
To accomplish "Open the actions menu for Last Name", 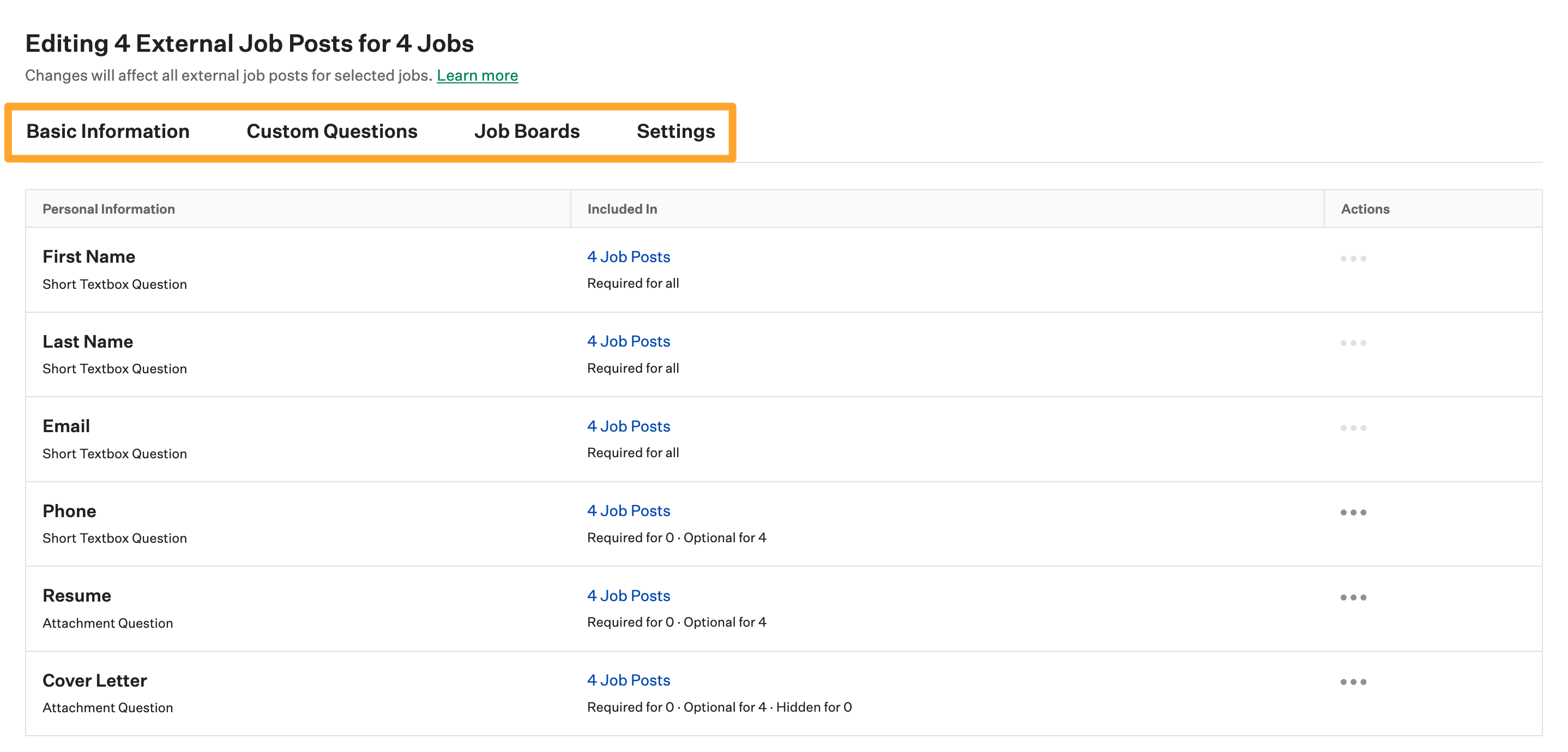I will coord(1353,343).
